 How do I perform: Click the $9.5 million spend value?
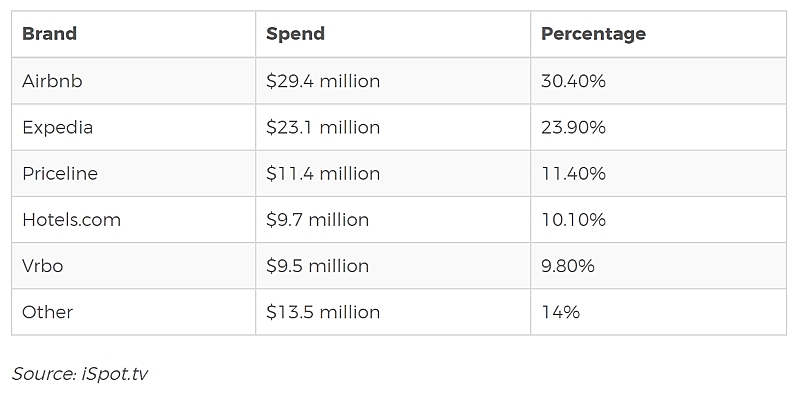click(317, 265)
